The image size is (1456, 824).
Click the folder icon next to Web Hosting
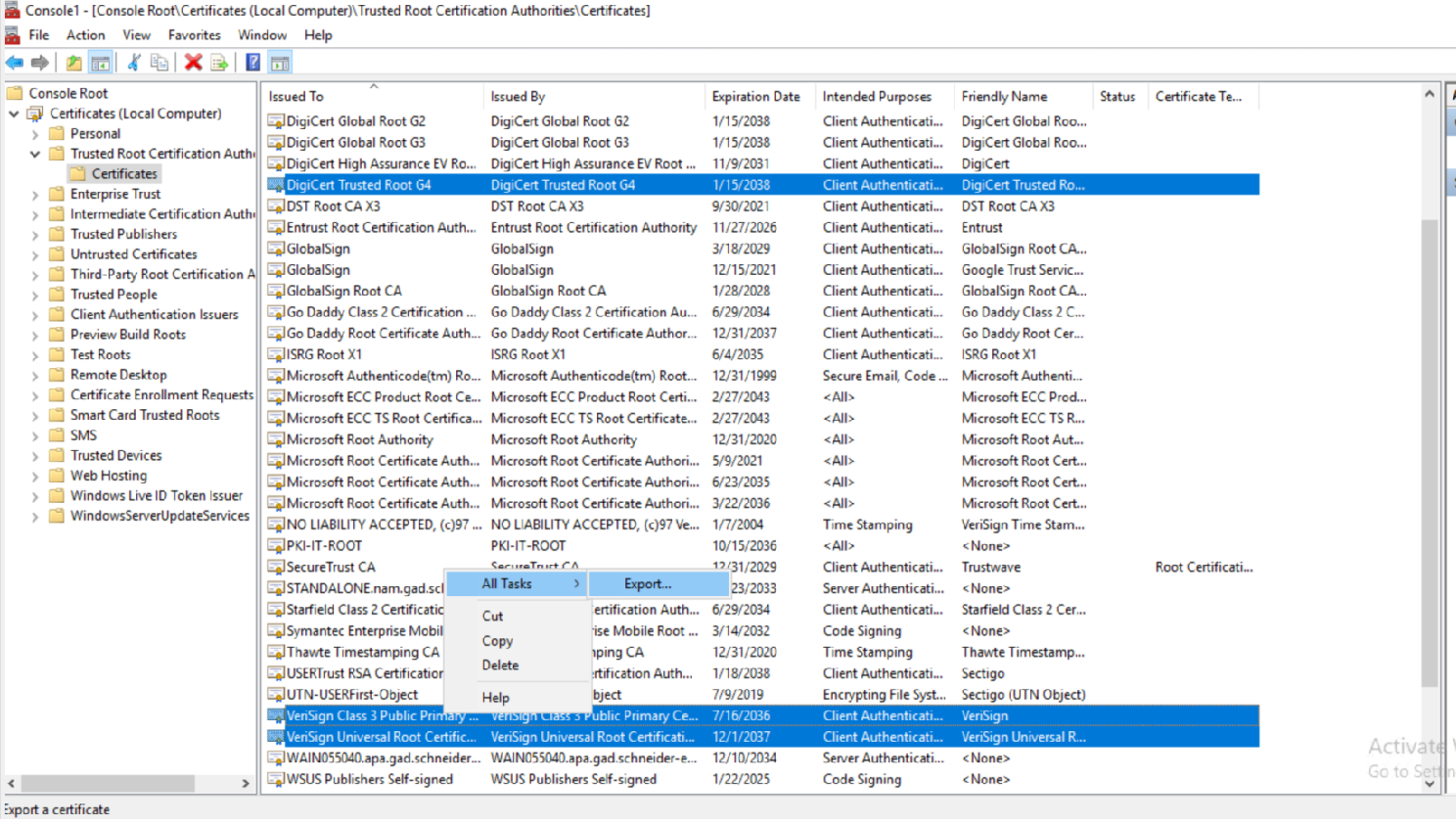pyautogui.click(x=56, y=476)
